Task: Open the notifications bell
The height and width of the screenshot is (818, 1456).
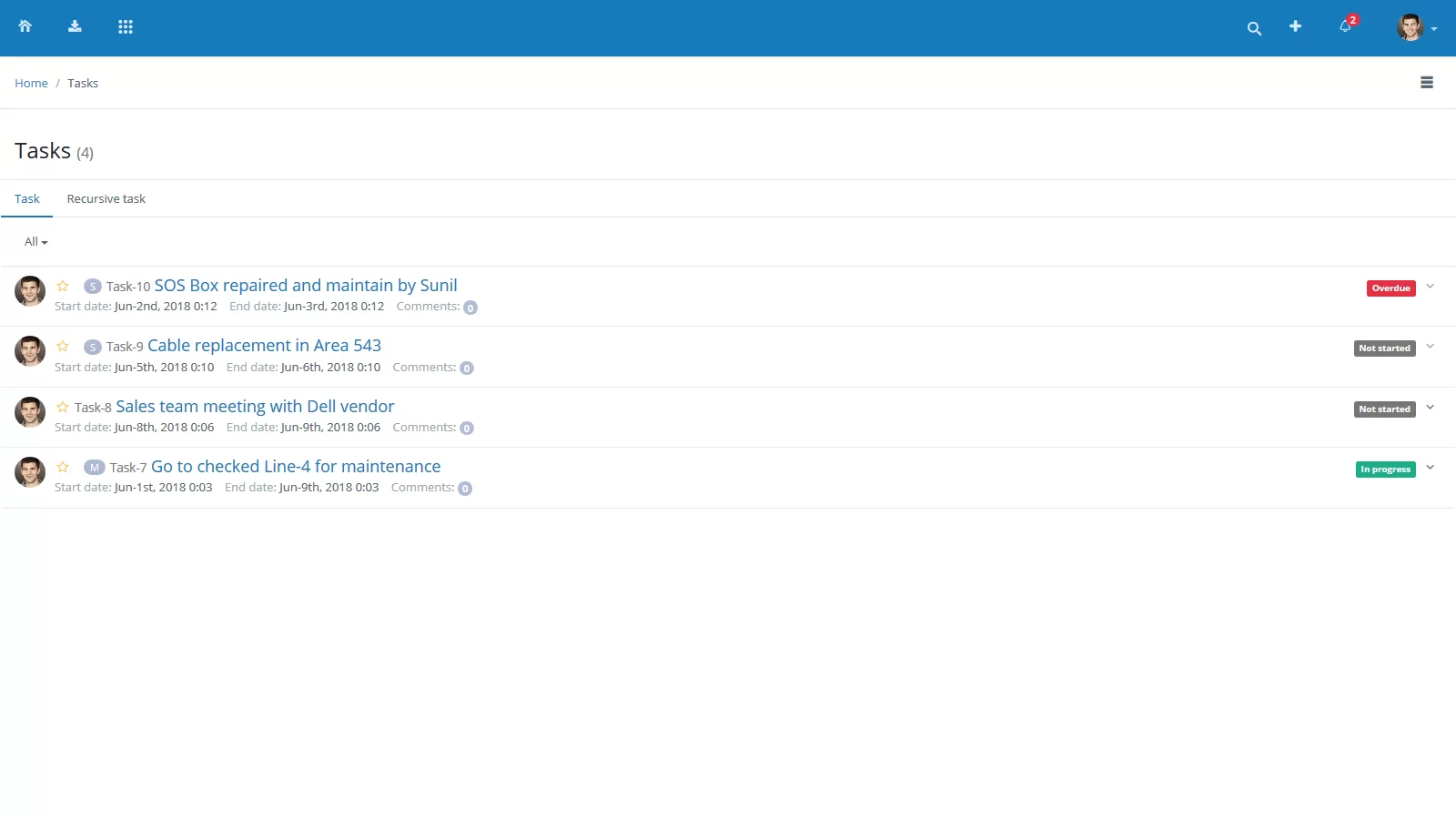Action: pyautogui.click(x=1345, y=26)
